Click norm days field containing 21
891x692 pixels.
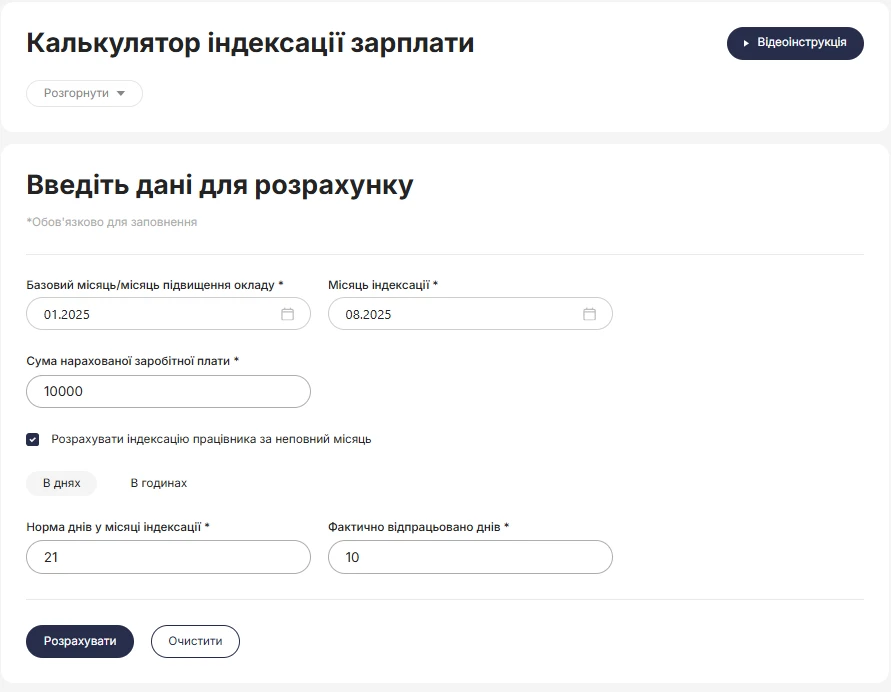168,557
